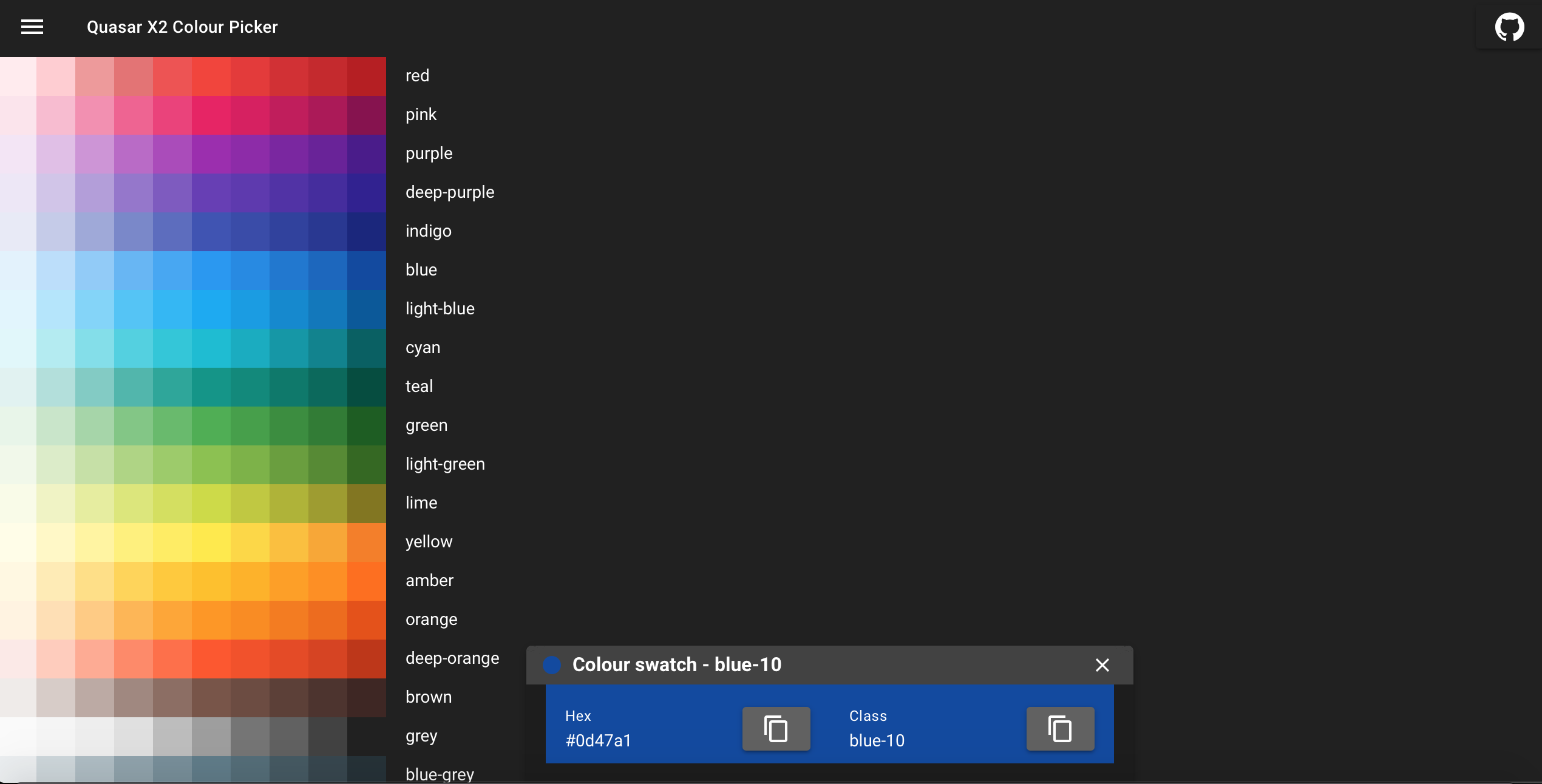
Task: Close the Colour swatch dialog
Action: tap(1102, 665)
